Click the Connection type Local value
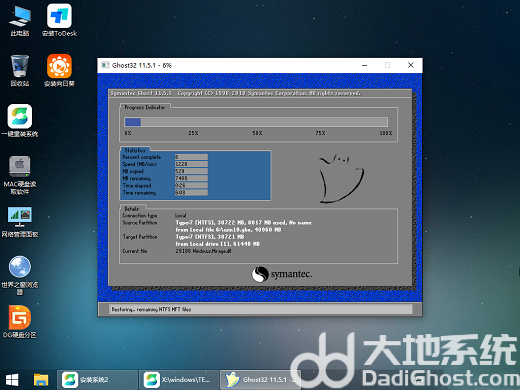Image resolution: width=520 pixels, height=390 pixels. (x=181, y=215)
